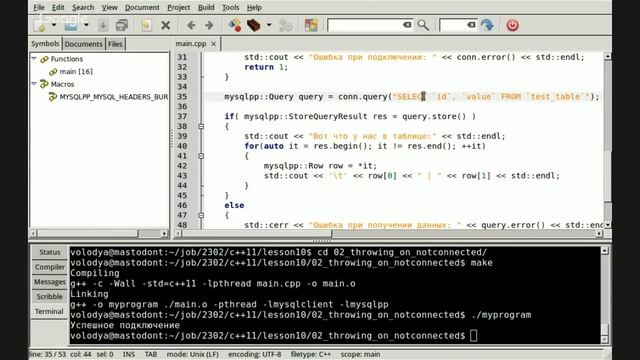
Task: Collapse the Functions tree node
Action: point(34,59)
